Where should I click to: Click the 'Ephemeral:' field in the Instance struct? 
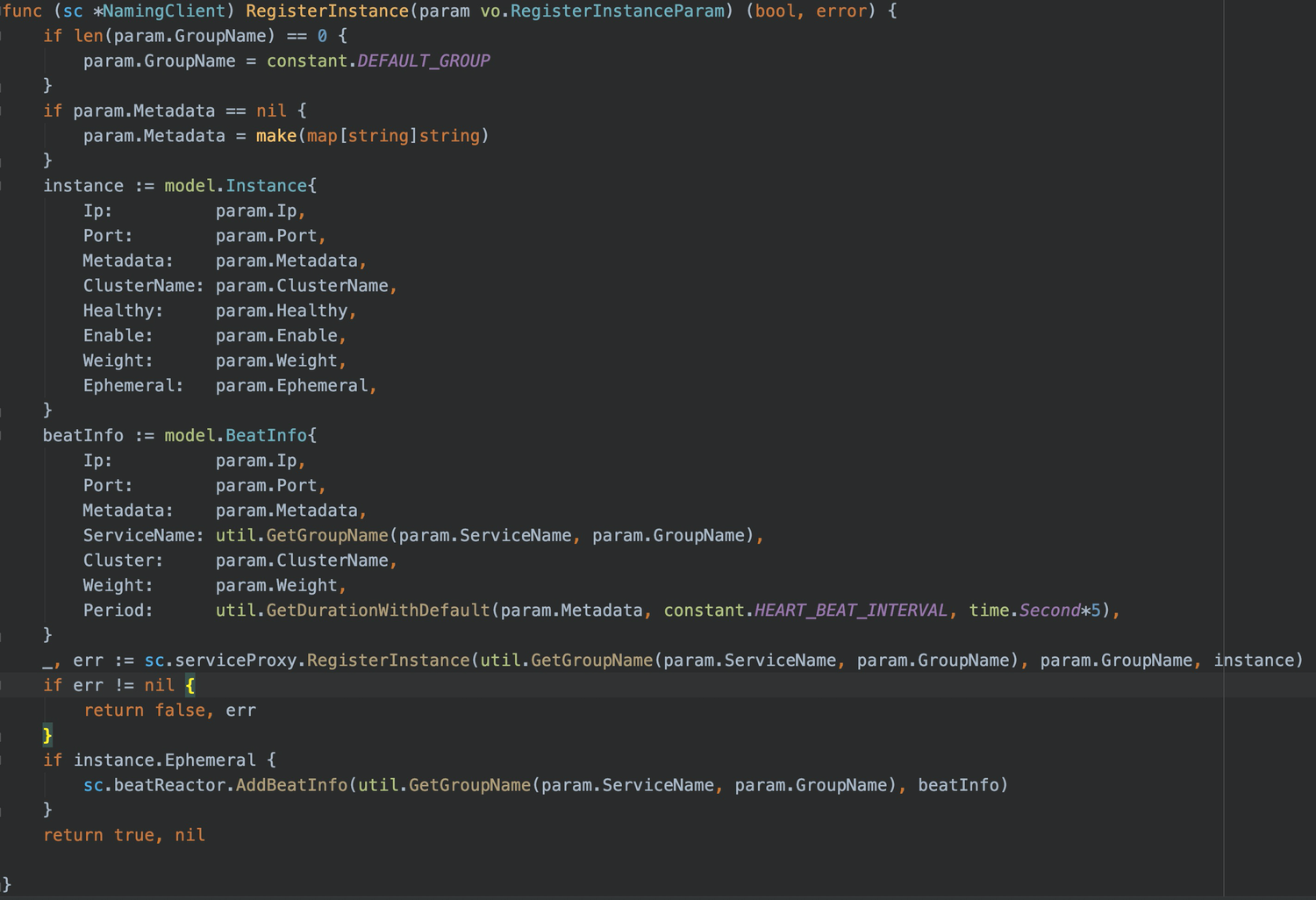[132, 386]
